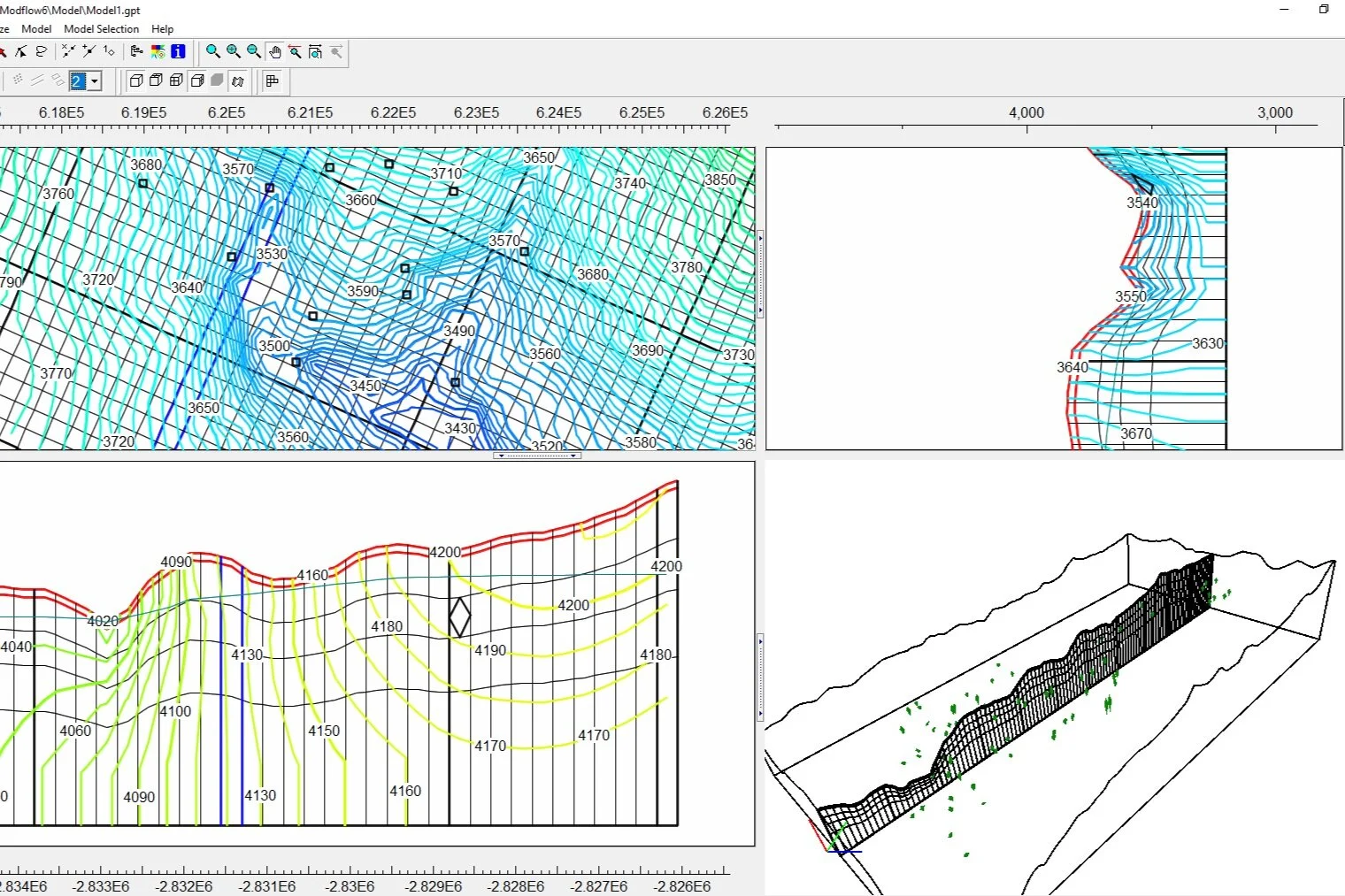Screen dimensions: 1345x896
Task: Restore down the ModelMuse window
Action: [x=1325, y=9]
